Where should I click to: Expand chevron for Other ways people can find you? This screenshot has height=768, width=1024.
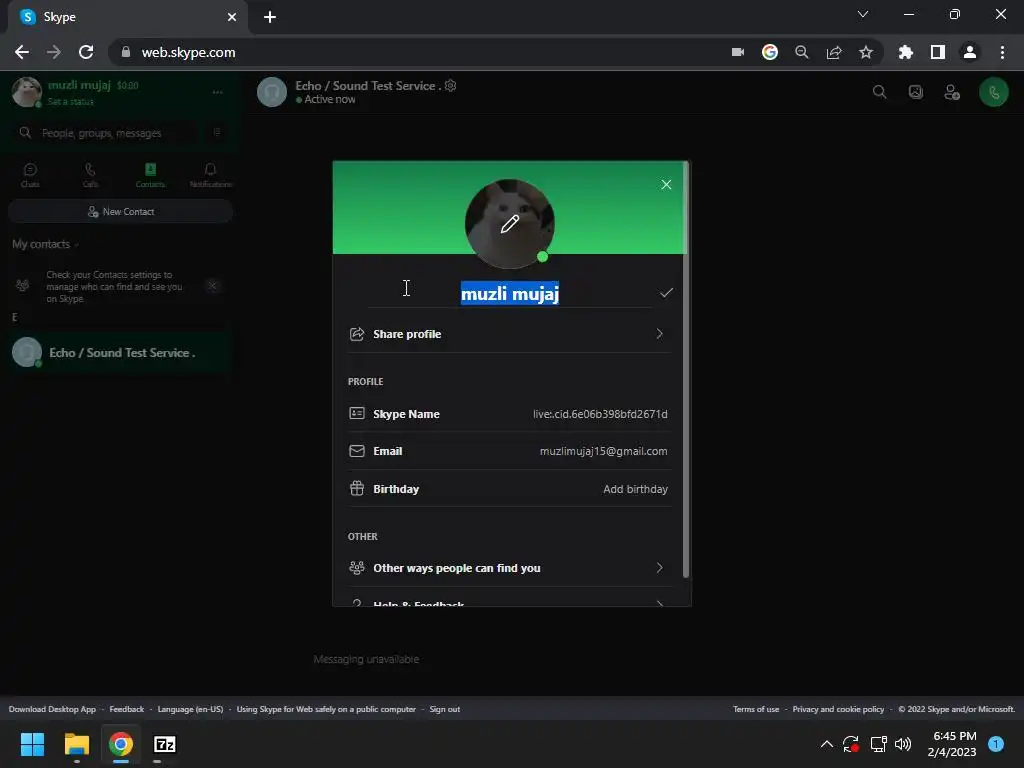click(659, 568)
